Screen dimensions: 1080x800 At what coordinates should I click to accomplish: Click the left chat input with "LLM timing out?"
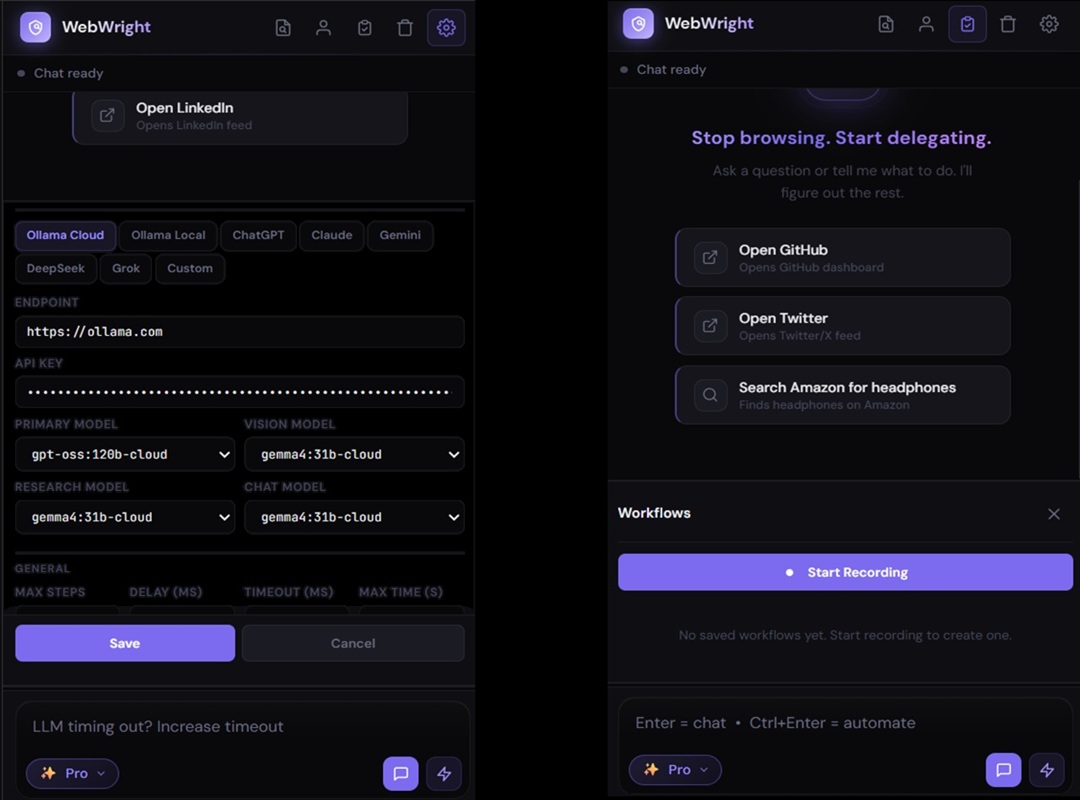tap(242, 727)
